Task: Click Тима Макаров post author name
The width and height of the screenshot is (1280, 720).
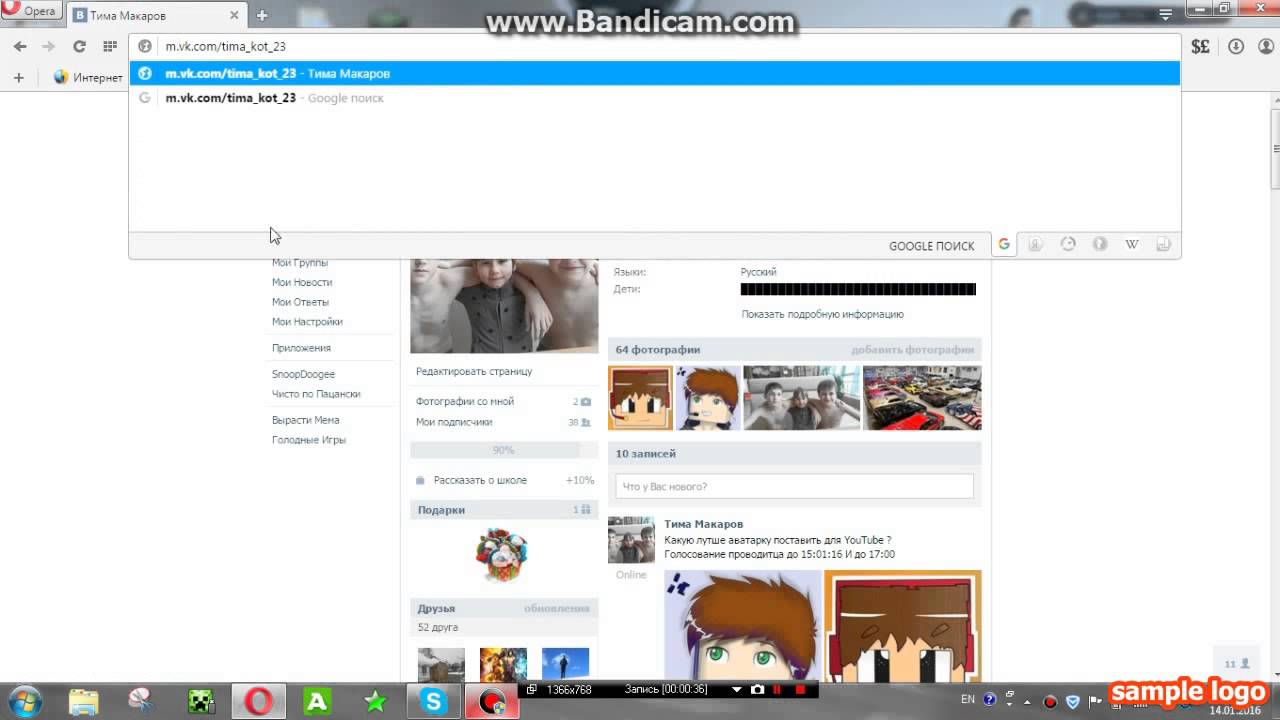Action: click(703, 524)
